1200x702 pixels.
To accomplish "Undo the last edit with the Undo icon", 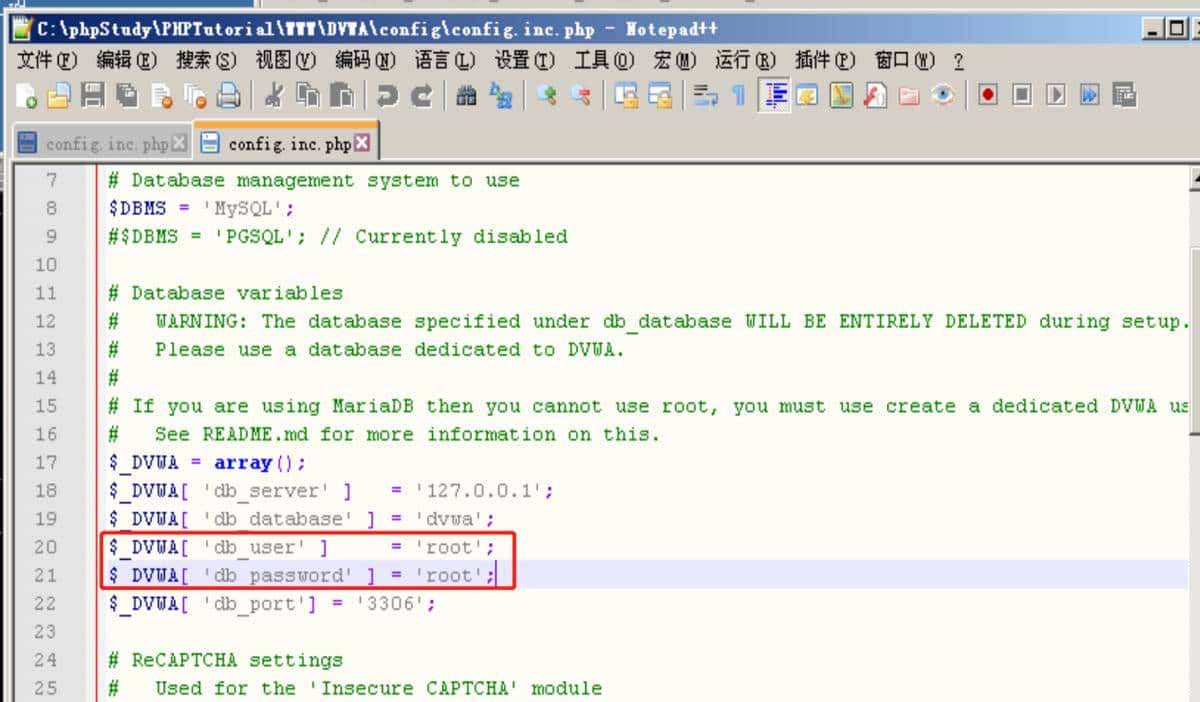I will tap(387, 96).
